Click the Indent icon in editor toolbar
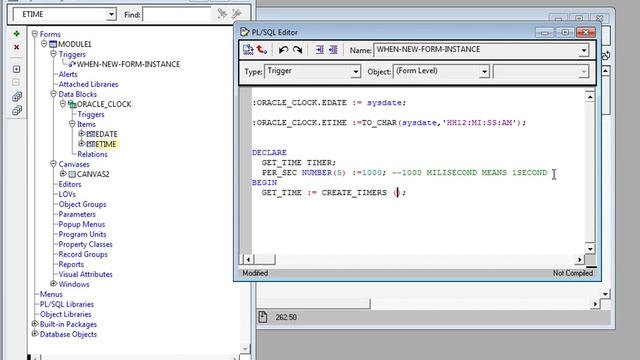Viewport: 640px width, 360px height. click(x=319, y=50)
